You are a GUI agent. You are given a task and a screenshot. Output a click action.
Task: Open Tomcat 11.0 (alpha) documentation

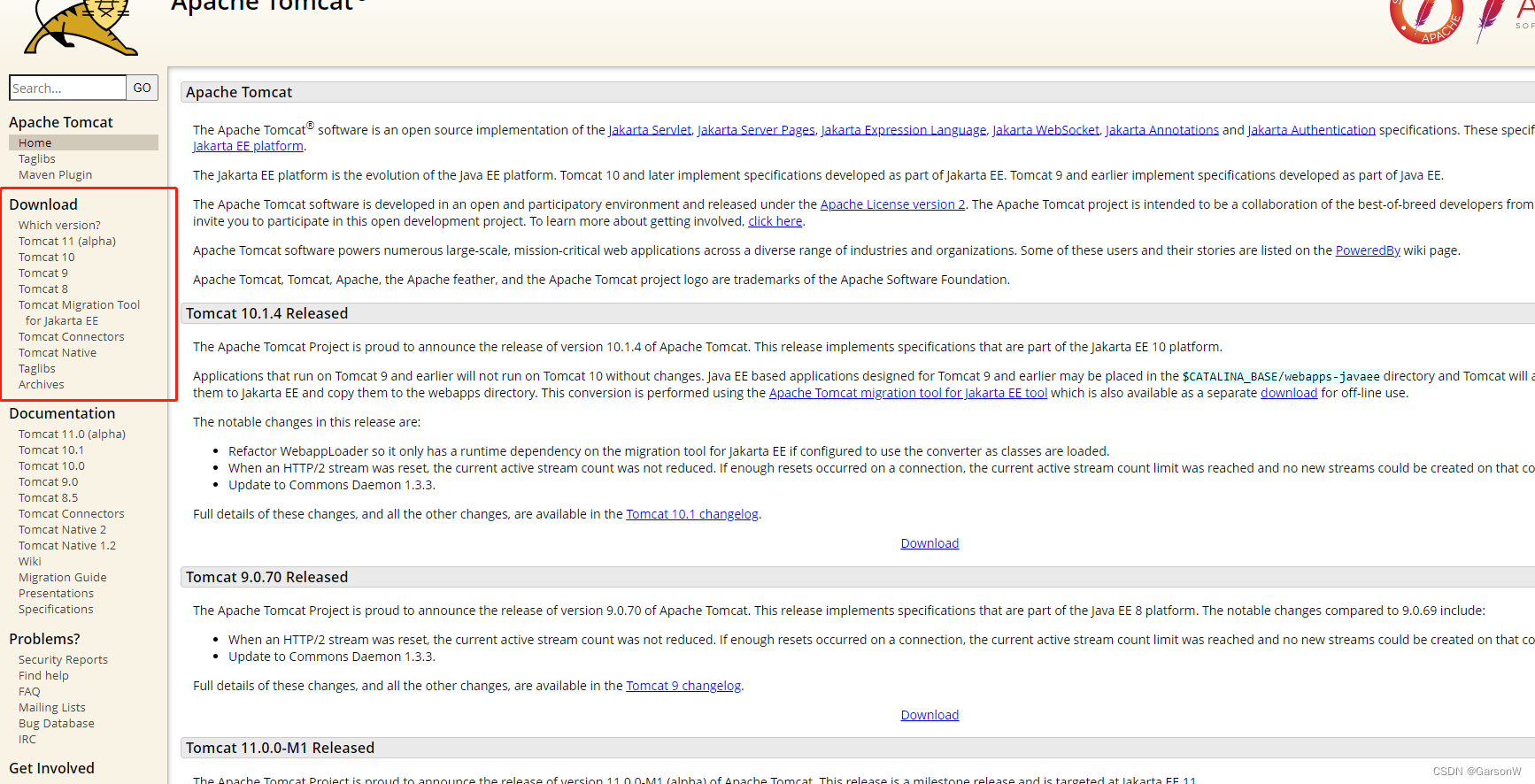click(x=72, y=434)
